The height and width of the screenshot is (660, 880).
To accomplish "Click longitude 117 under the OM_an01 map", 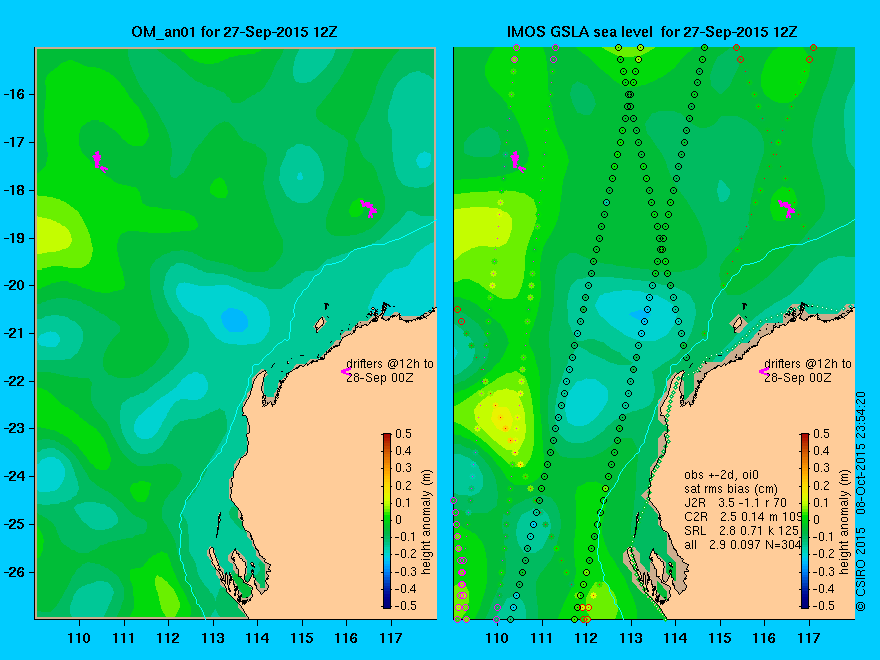I will (391, 638).
